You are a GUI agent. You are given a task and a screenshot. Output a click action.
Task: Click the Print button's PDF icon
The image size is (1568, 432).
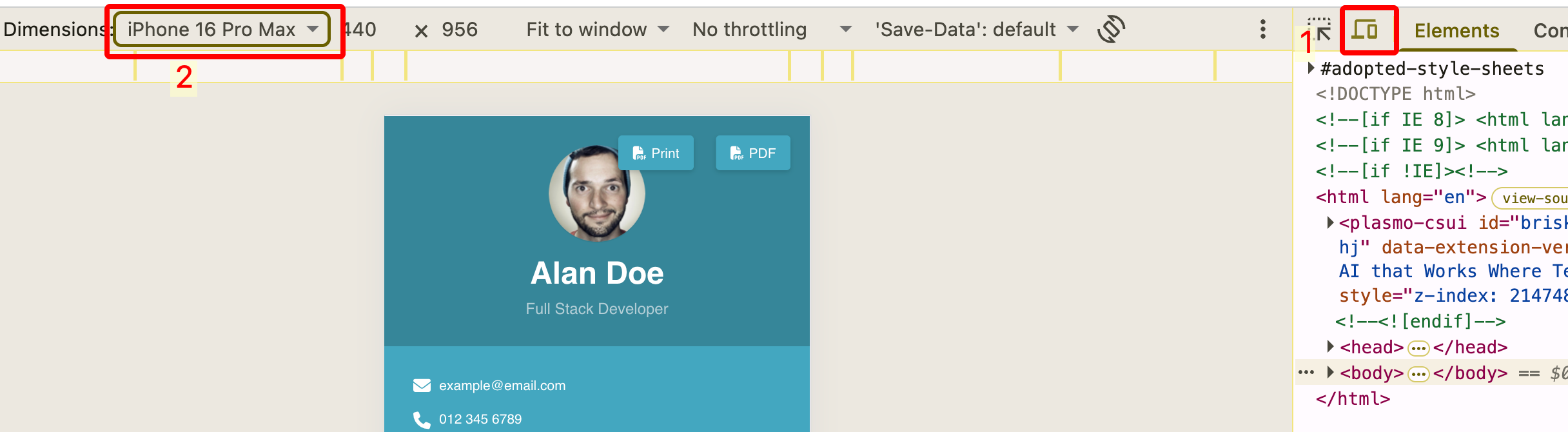[x=639, y=153]
